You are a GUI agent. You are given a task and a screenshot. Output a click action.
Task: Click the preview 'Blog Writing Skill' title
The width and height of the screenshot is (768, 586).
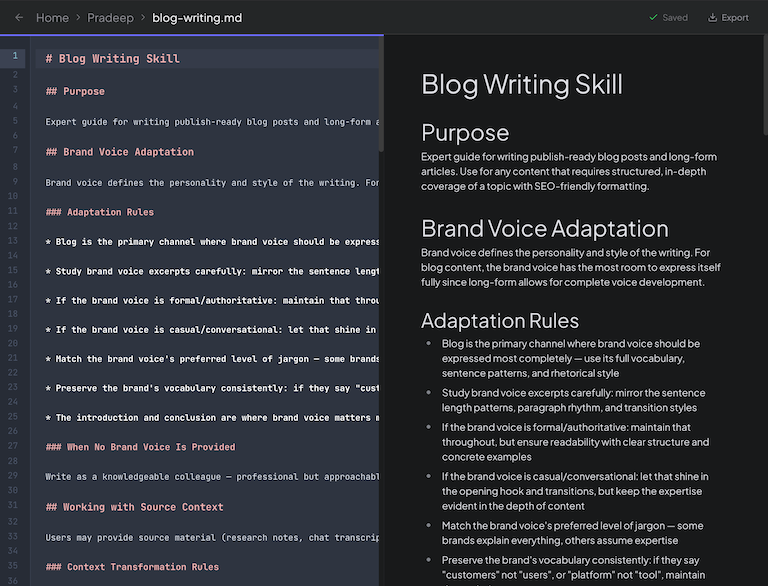tap(522, 84)
